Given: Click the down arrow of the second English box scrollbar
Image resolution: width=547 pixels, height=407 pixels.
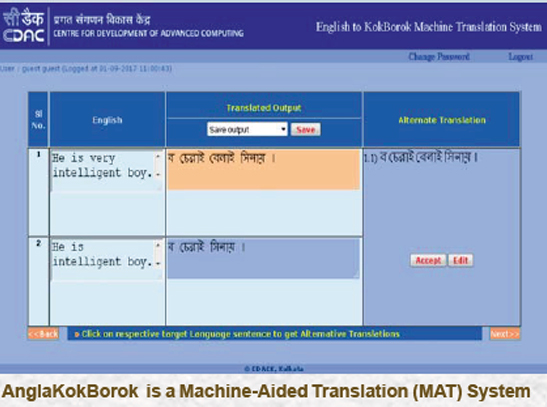Looking at the screenshot, I should [158, 263].
